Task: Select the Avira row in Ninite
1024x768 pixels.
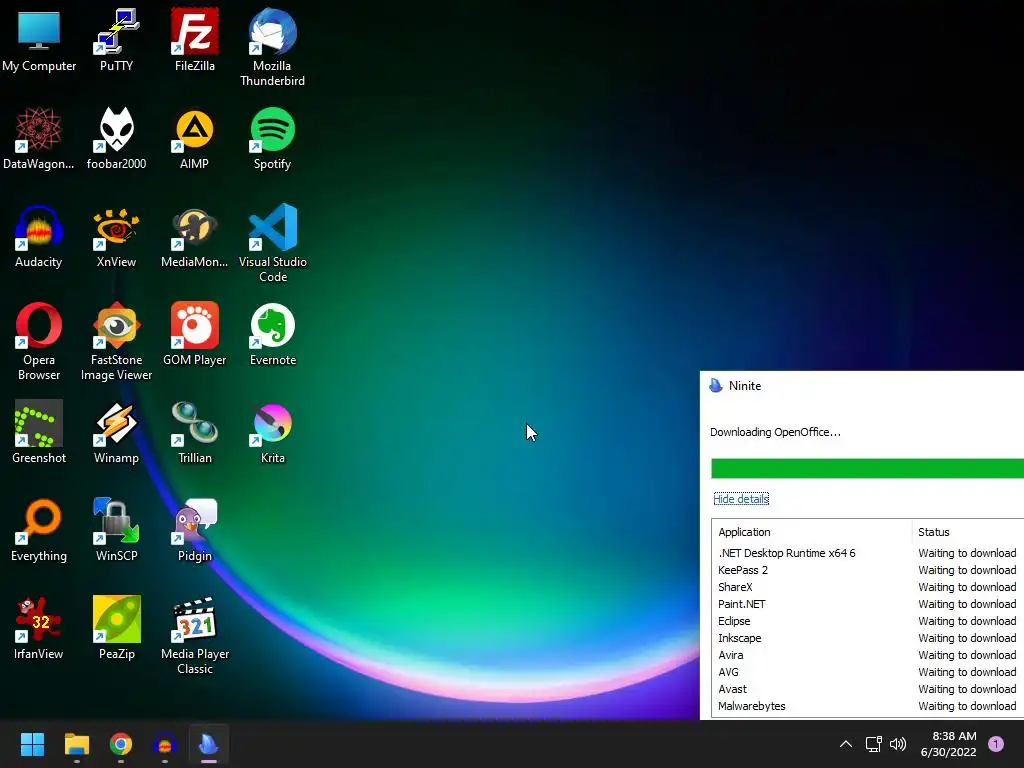Action: [868, 655]
